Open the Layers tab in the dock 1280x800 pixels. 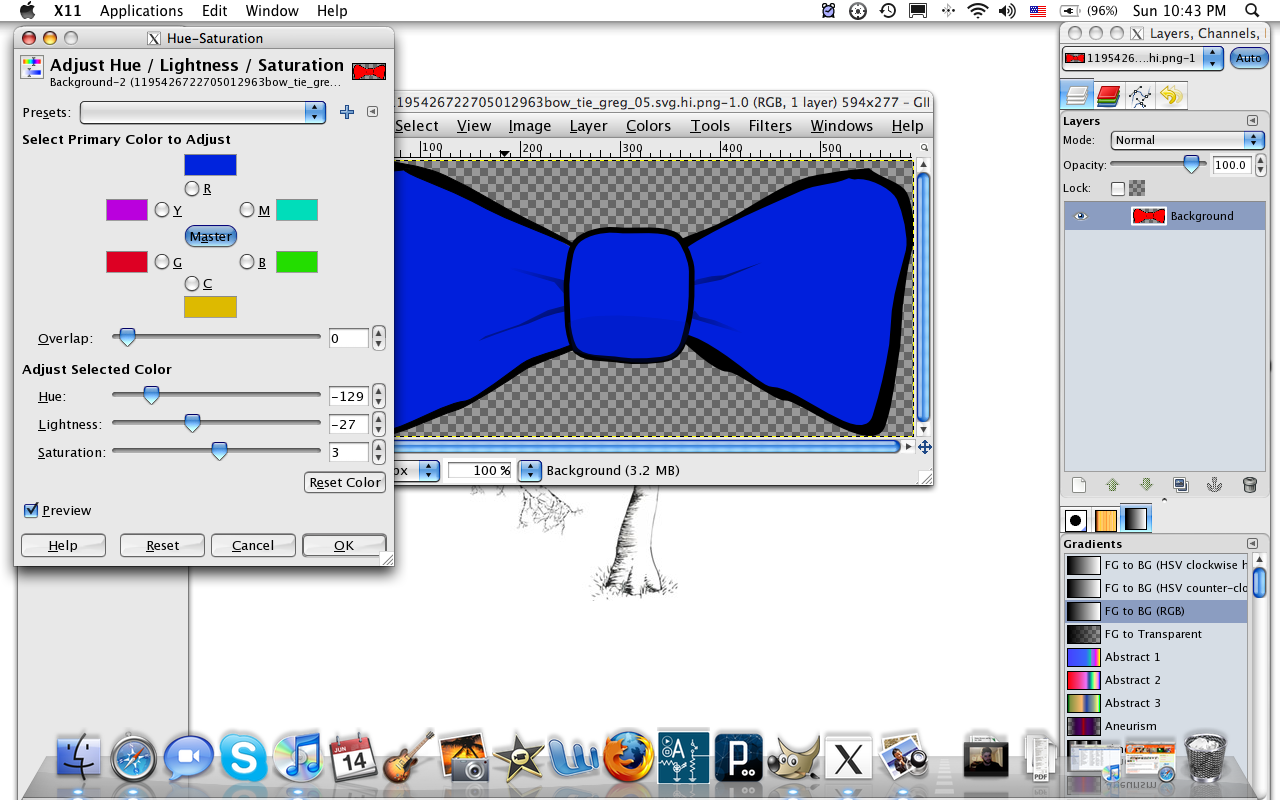click(1076, 96)
